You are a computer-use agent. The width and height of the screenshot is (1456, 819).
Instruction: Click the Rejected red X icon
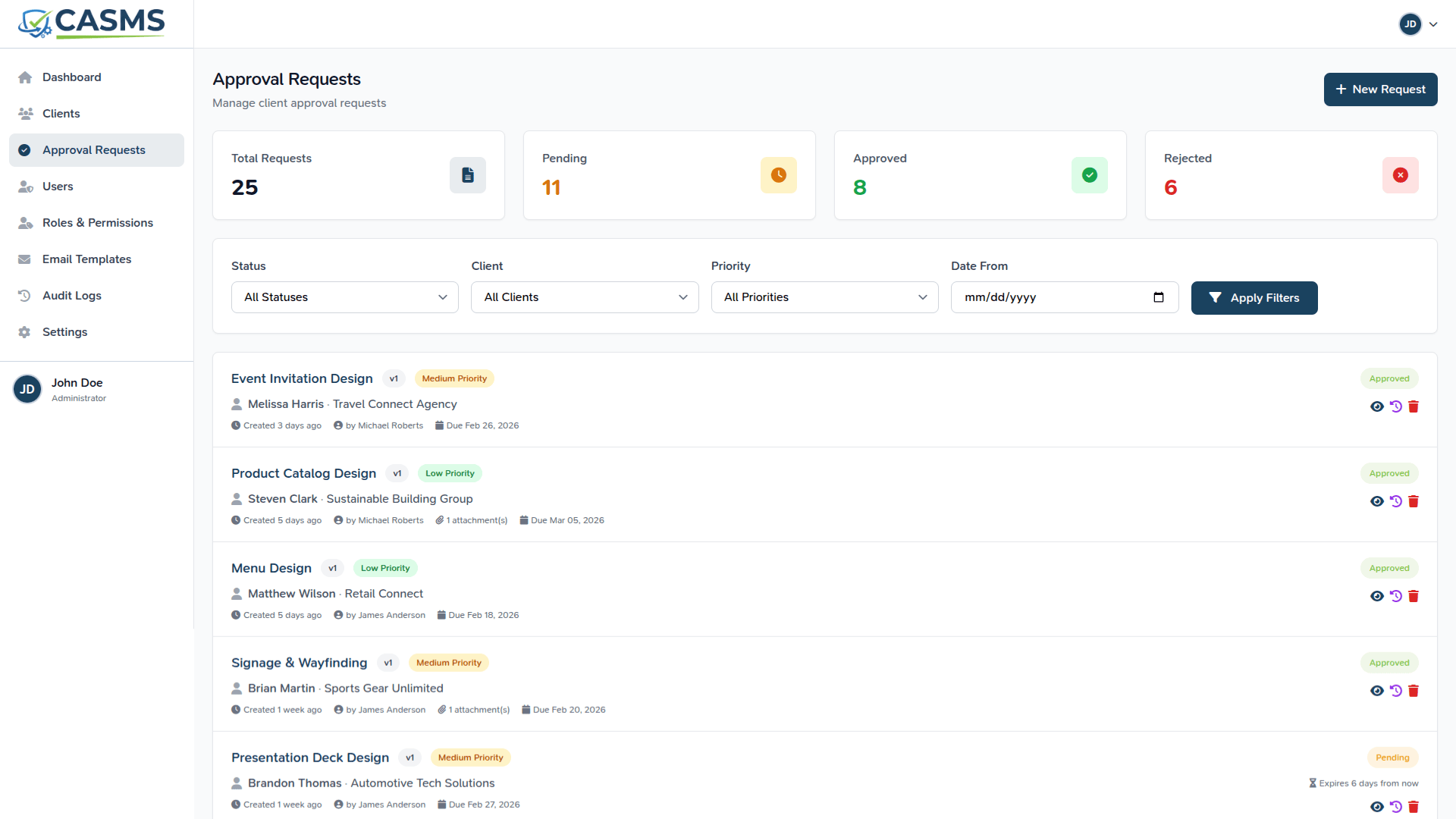coord(1400,175)
